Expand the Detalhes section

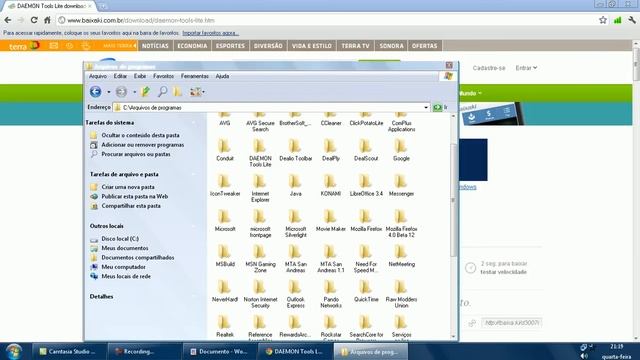click(x=194, y=296)
